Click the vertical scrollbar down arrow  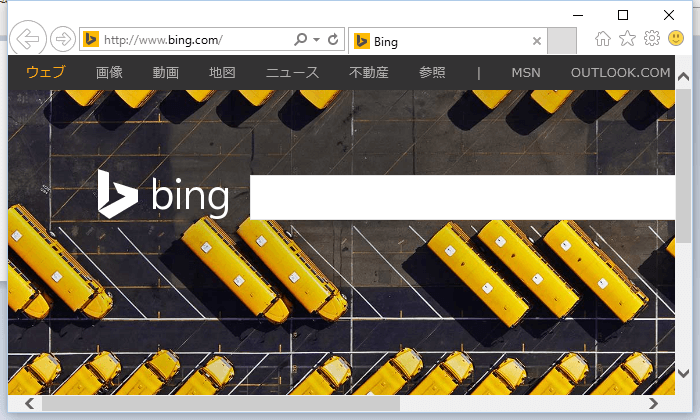683,373
